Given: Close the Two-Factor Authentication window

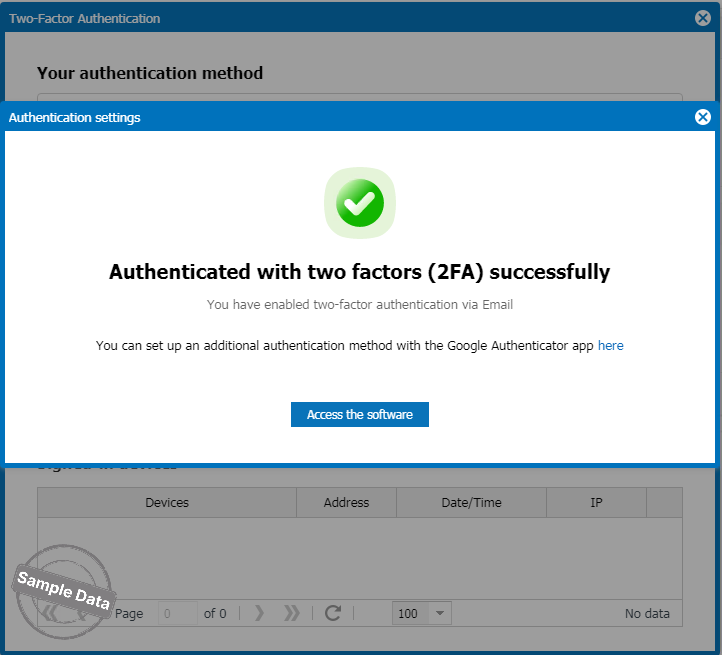Looking at the screenshot, I should (703, 18).
